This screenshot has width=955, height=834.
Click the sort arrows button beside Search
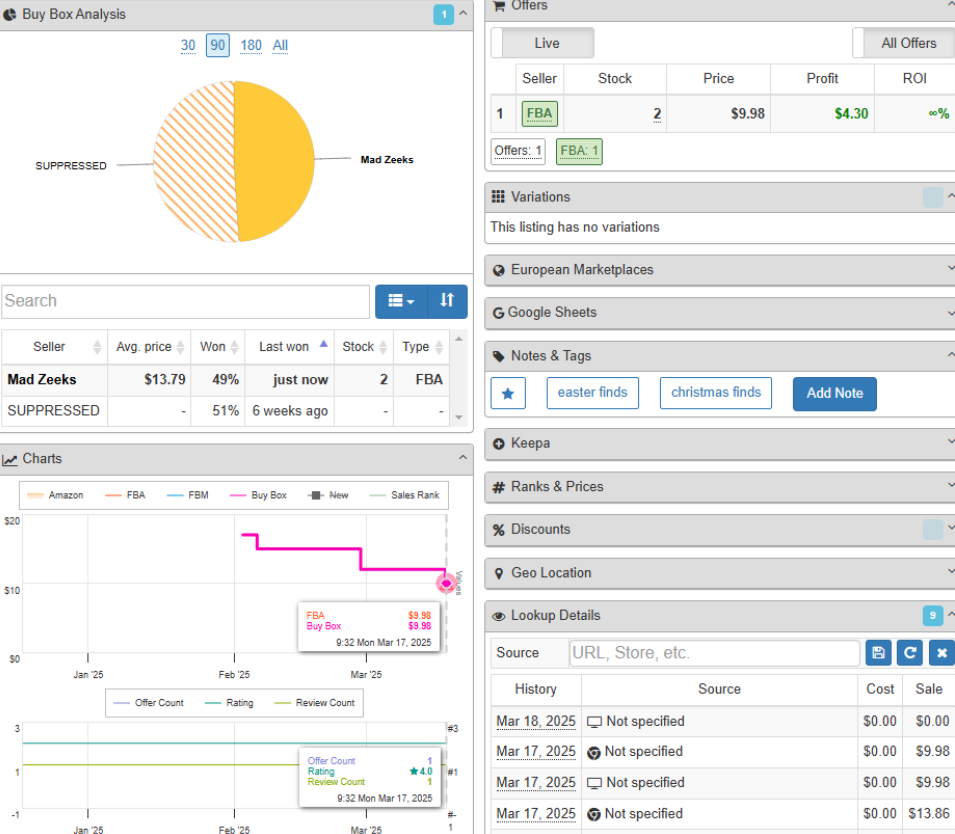447,301
